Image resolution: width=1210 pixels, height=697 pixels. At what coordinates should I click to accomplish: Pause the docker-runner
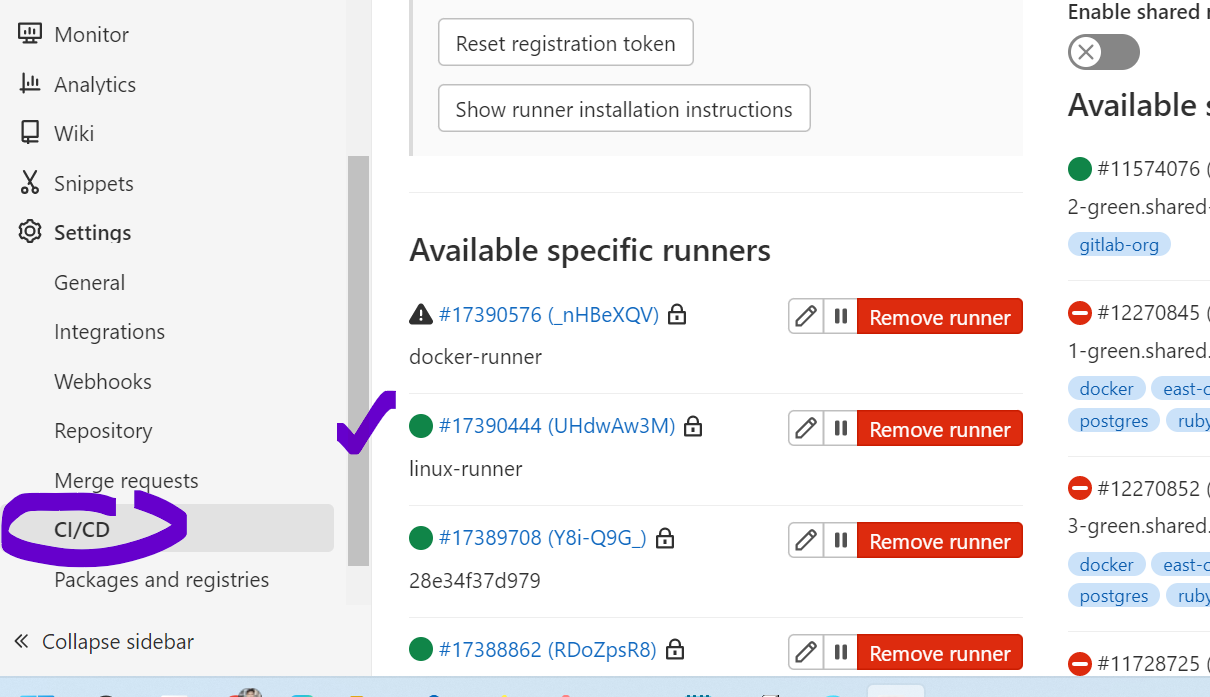pyautogui.click(x=840, y=316)
